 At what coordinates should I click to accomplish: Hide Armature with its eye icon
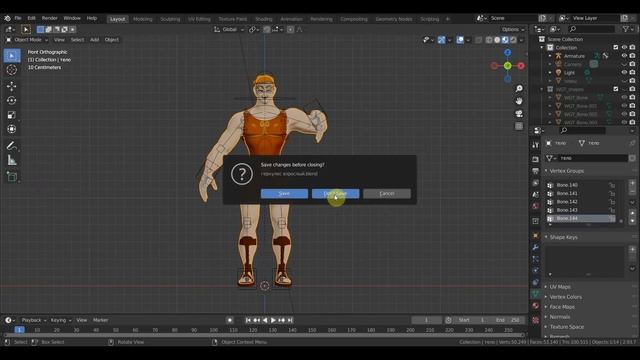click(624, 56)
